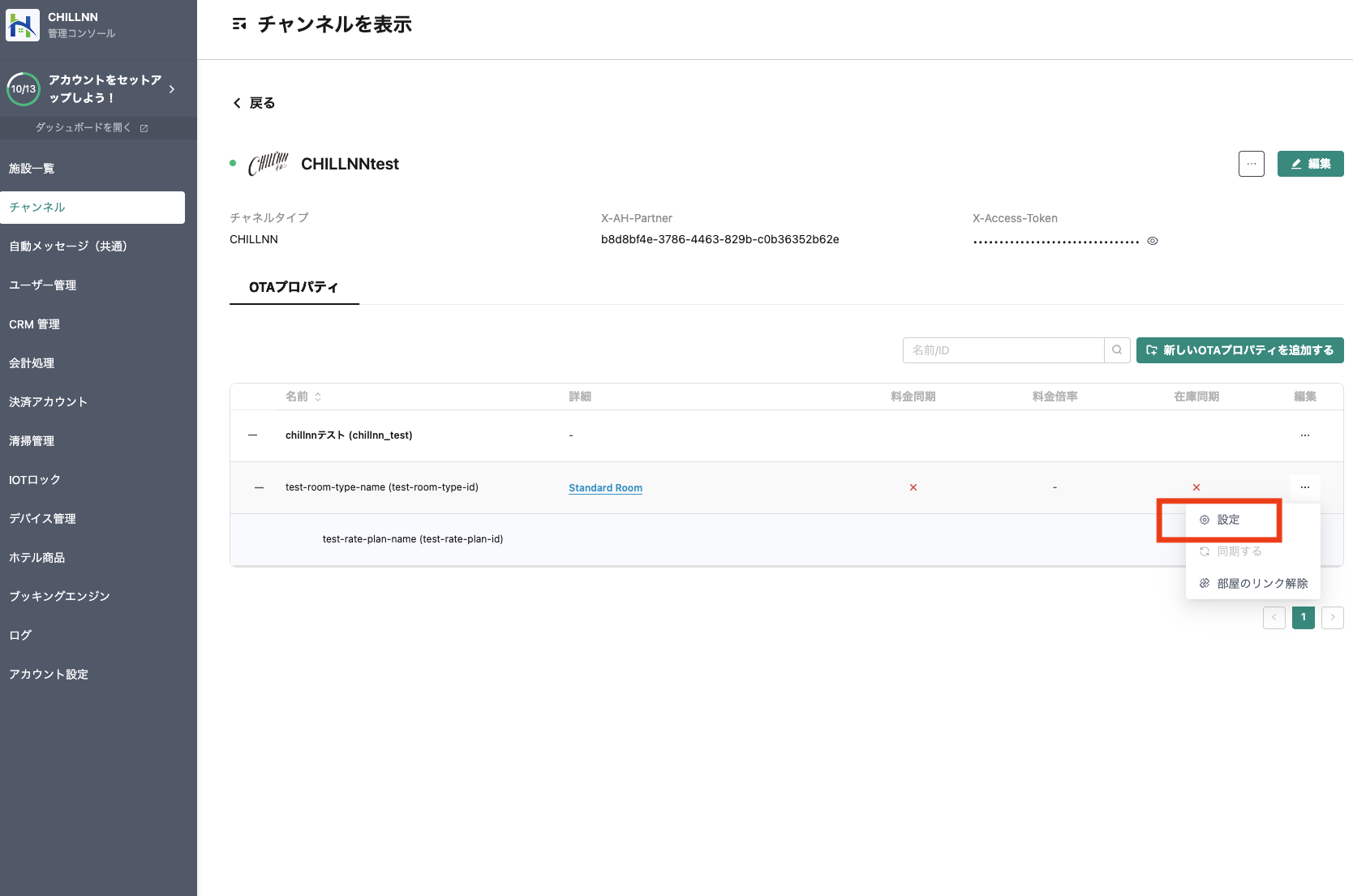Switch to OTAプロパティ tab

tap(294, 287)
